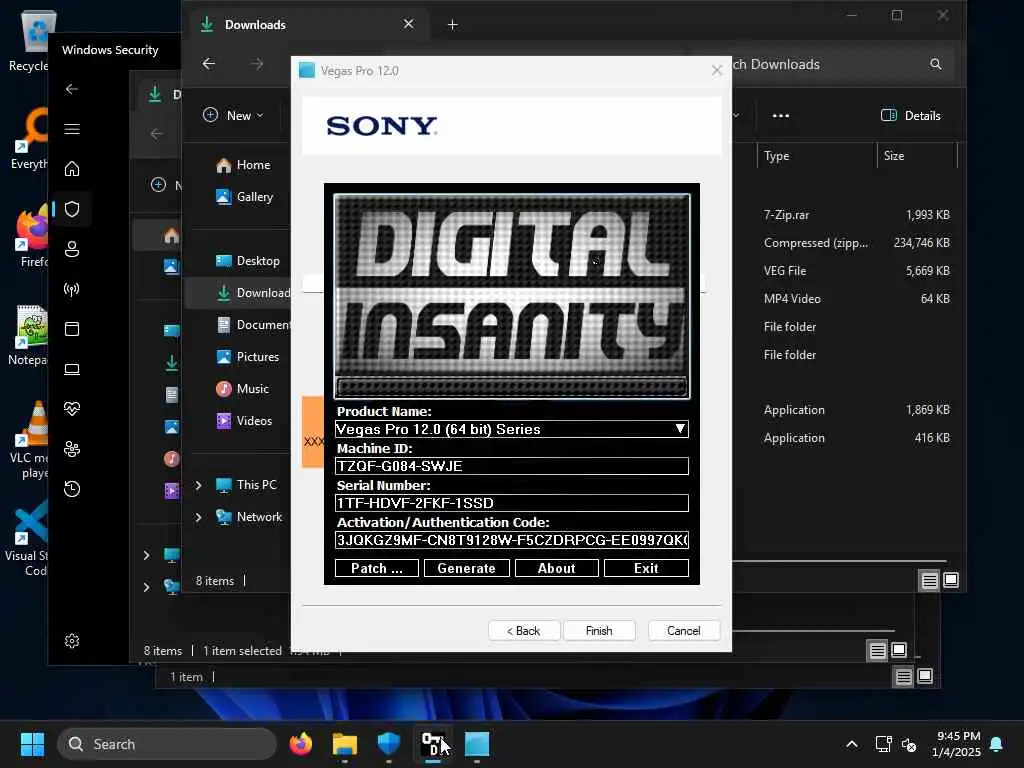The width and height of the screenshot is (1024, 768).
Task: Click the muted volume tray icon
Action: click(909, 744)
